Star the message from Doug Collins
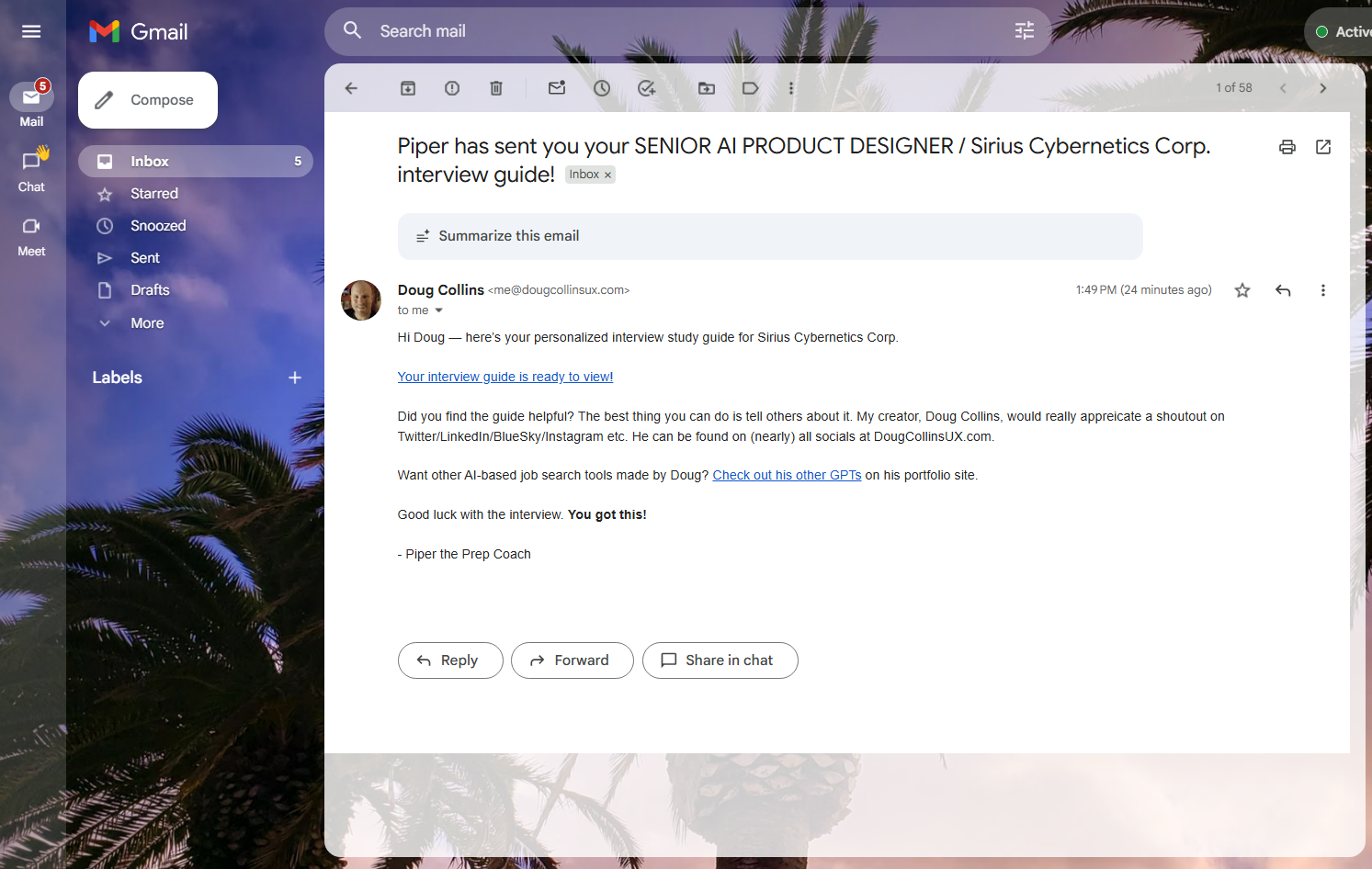 [x=1242, y=290]
